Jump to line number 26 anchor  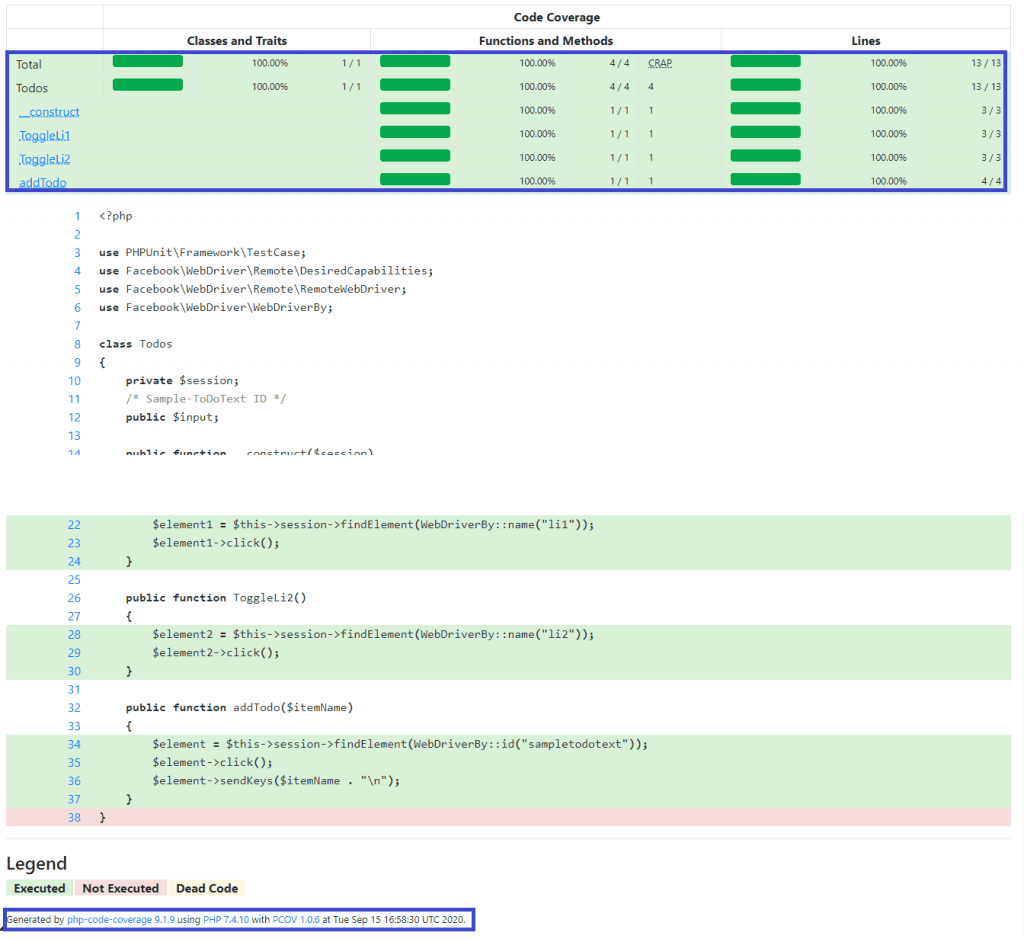click(x=75, y=598)
